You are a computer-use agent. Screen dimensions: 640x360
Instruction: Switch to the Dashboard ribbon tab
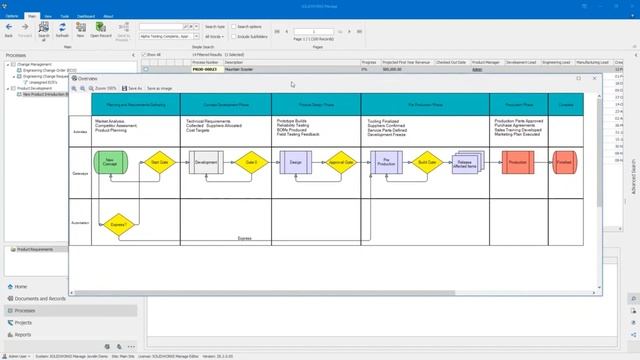[86, 16]
